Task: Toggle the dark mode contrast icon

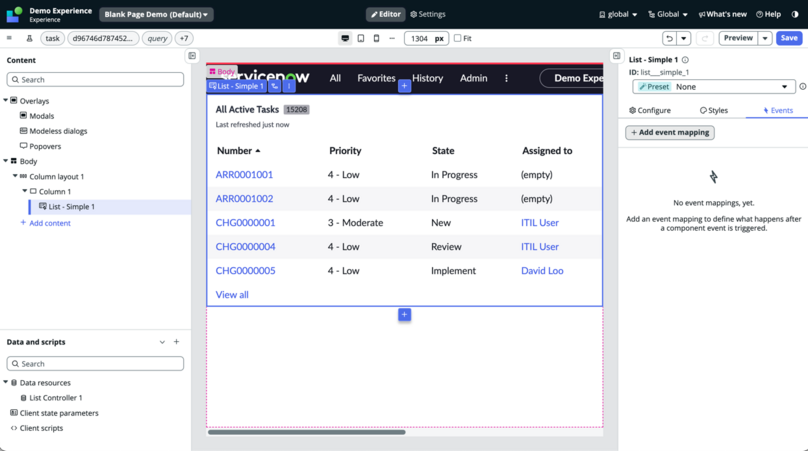Action: 795,14
